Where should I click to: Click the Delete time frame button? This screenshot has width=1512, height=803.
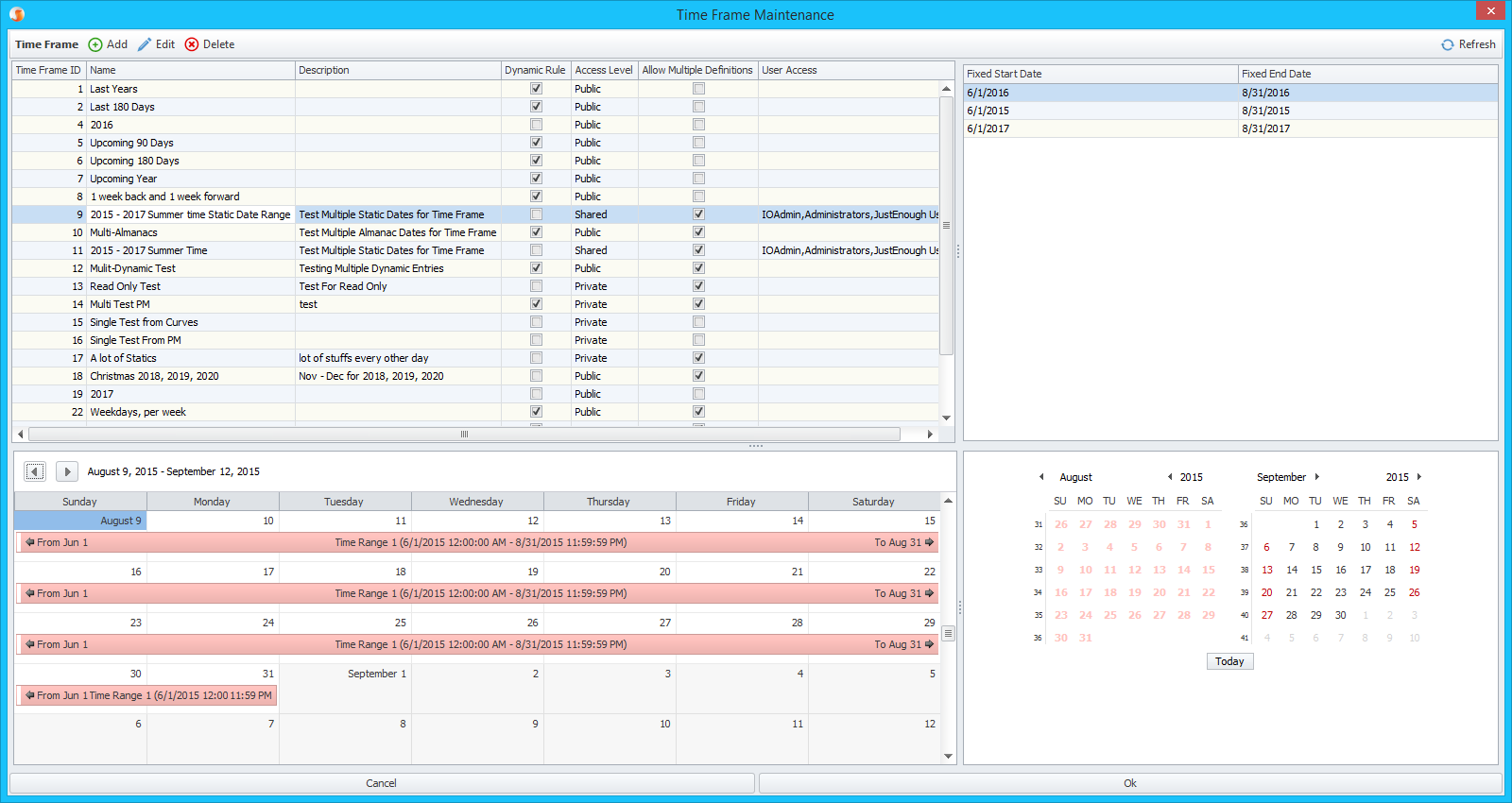(210, 44)
